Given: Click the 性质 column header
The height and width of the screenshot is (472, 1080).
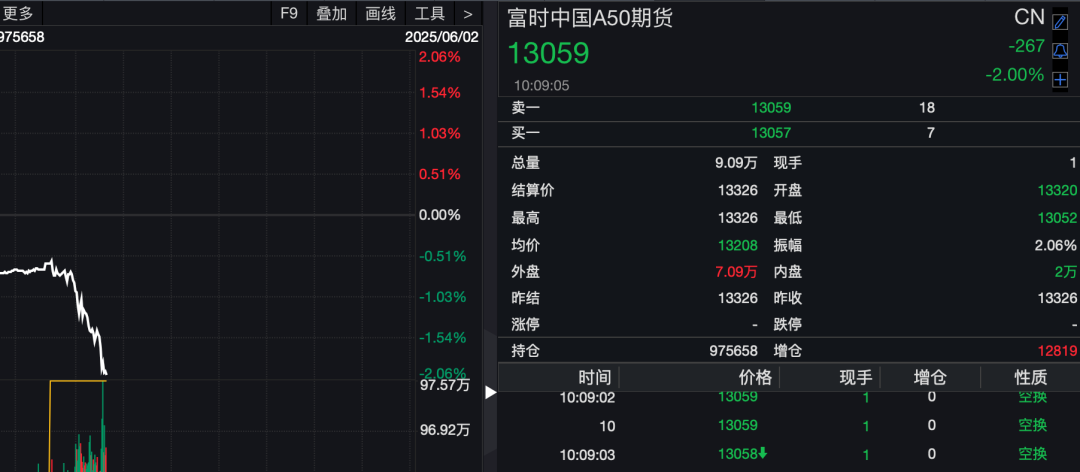Looking at the screenshot, I should point(1031,377).
